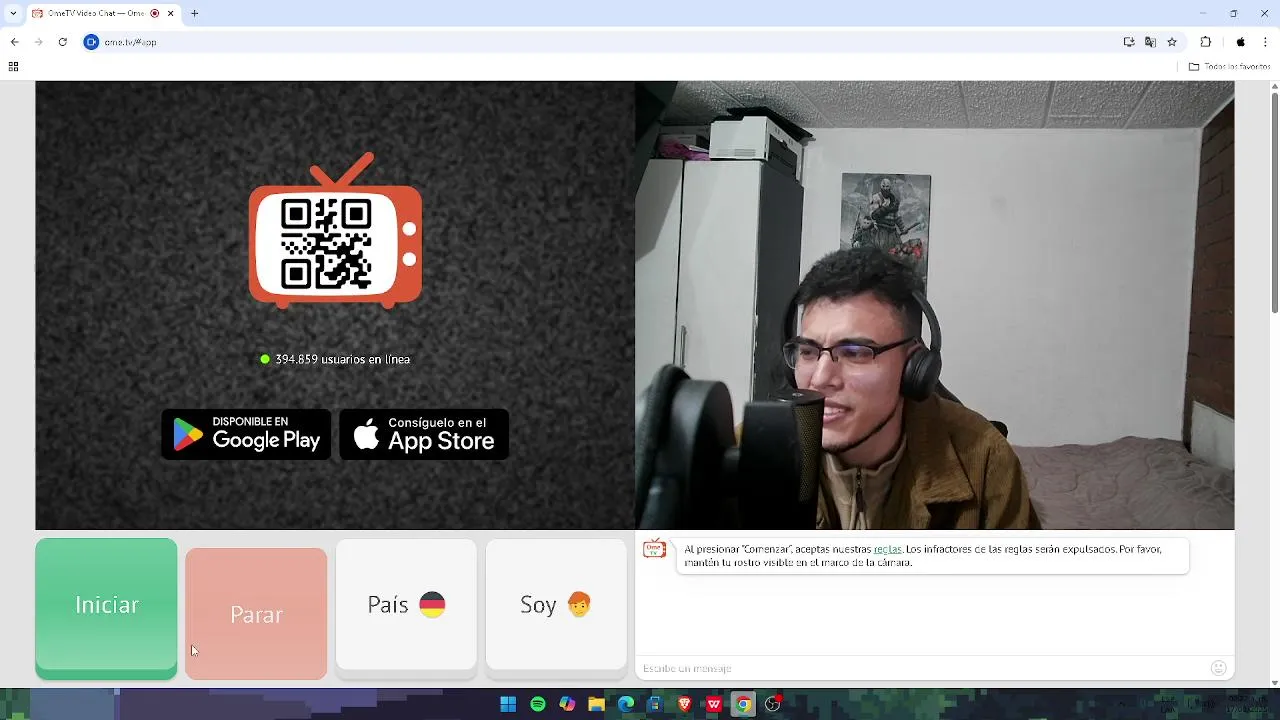
Task: Open the Soy gender selector
Action: coord(556,604)
